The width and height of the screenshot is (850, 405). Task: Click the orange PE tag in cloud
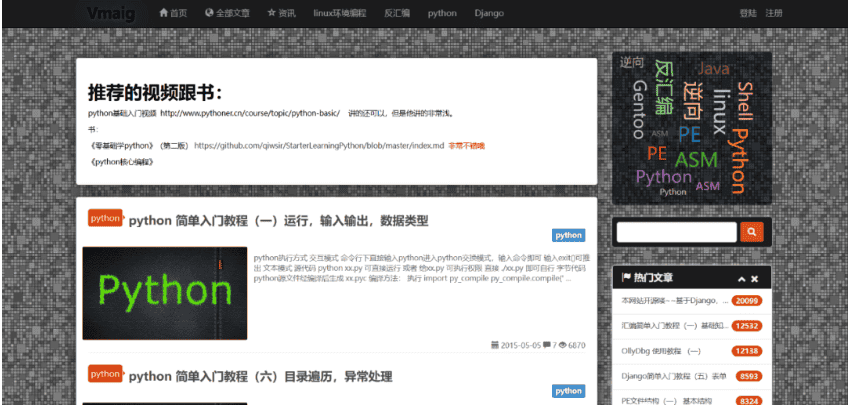click(x=656, y=153)
